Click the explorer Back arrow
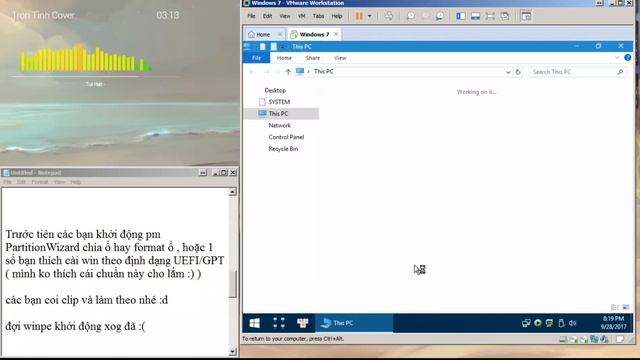The width and height of the screenshot is (640, 360). (252, 72)
